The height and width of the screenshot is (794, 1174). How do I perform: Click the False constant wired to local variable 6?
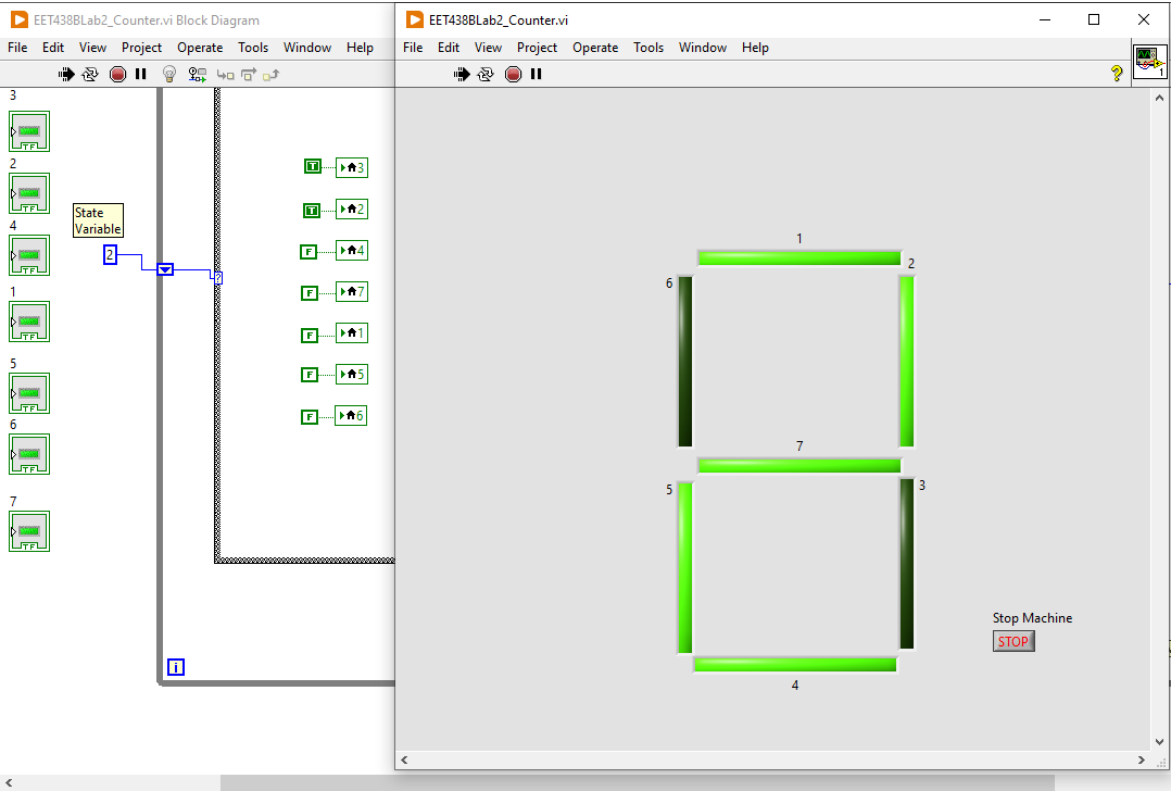point(308,415)
